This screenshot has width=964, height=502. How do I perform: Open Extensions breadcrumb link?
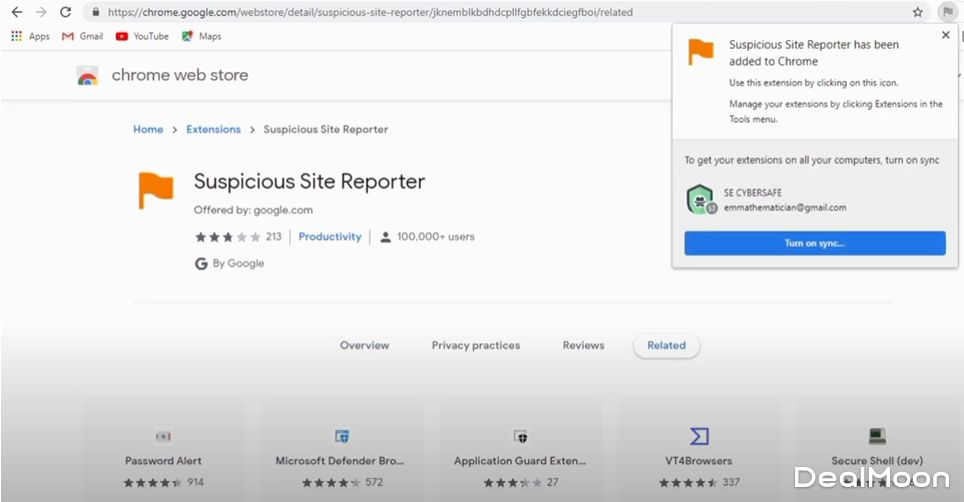213,130
